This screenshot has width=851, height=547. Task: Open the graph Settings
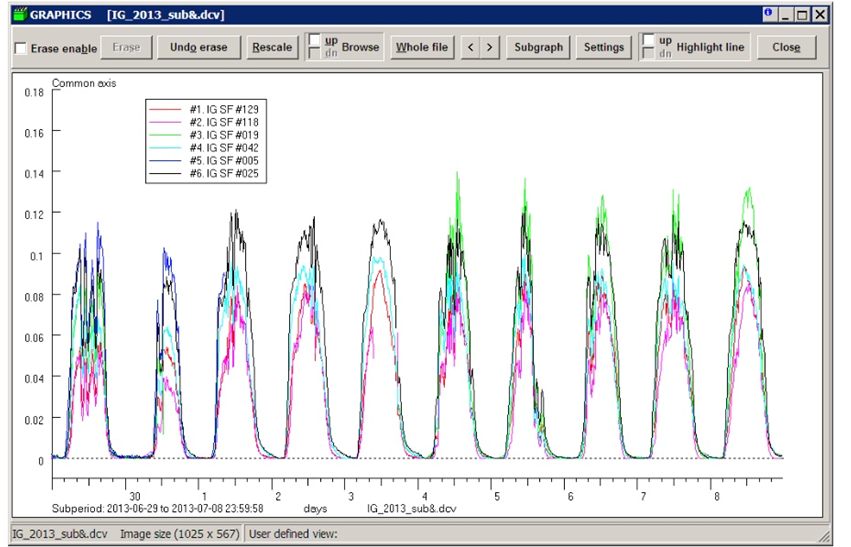(x=603, y=47)
